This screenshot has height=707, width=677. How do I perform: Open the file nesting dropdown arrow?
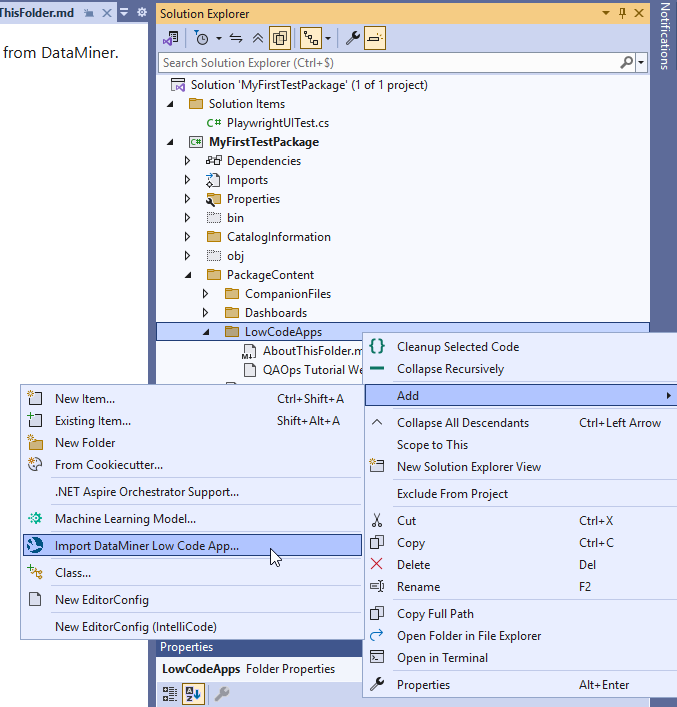[x=328, y=38]
